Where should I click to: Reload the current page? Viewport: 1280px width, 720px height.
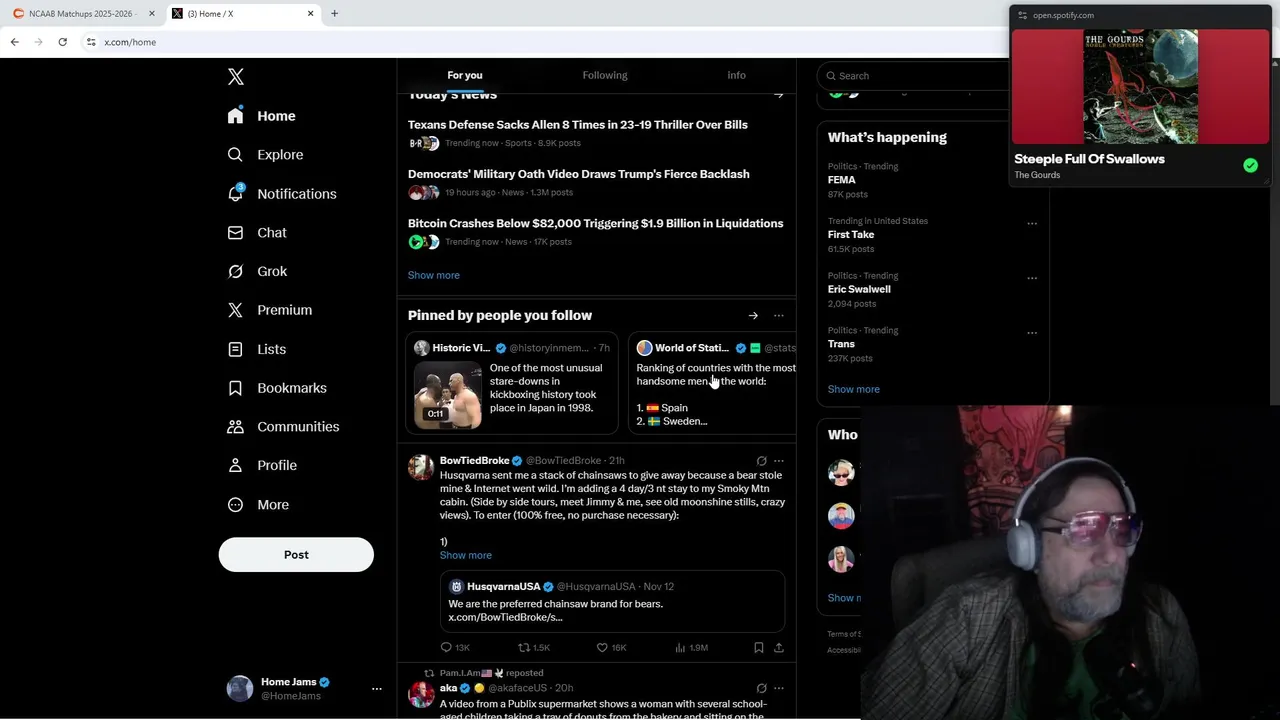(x=62, y=42)
